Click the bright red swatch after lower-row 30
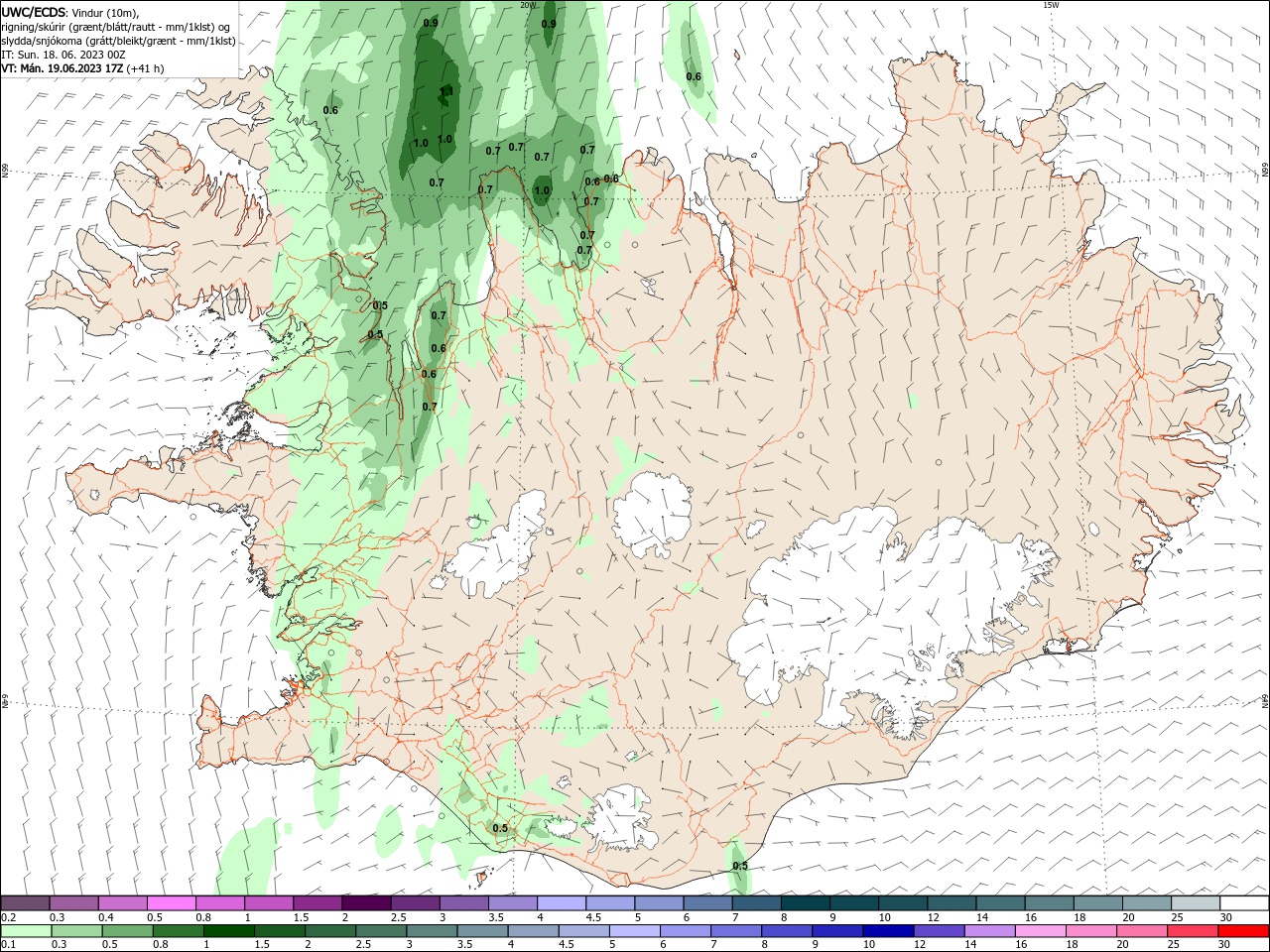 pyautogui.click(x=1243, y=931)
